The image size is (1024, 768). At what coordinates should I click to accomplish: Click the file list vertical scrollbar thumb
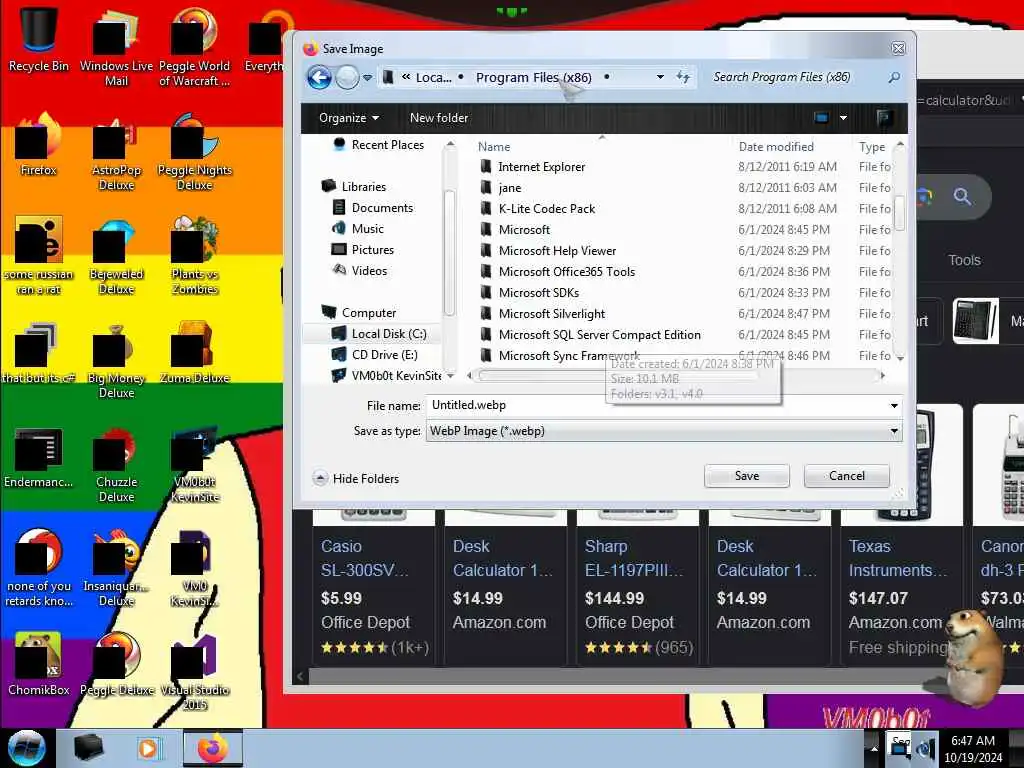point(899,212)
